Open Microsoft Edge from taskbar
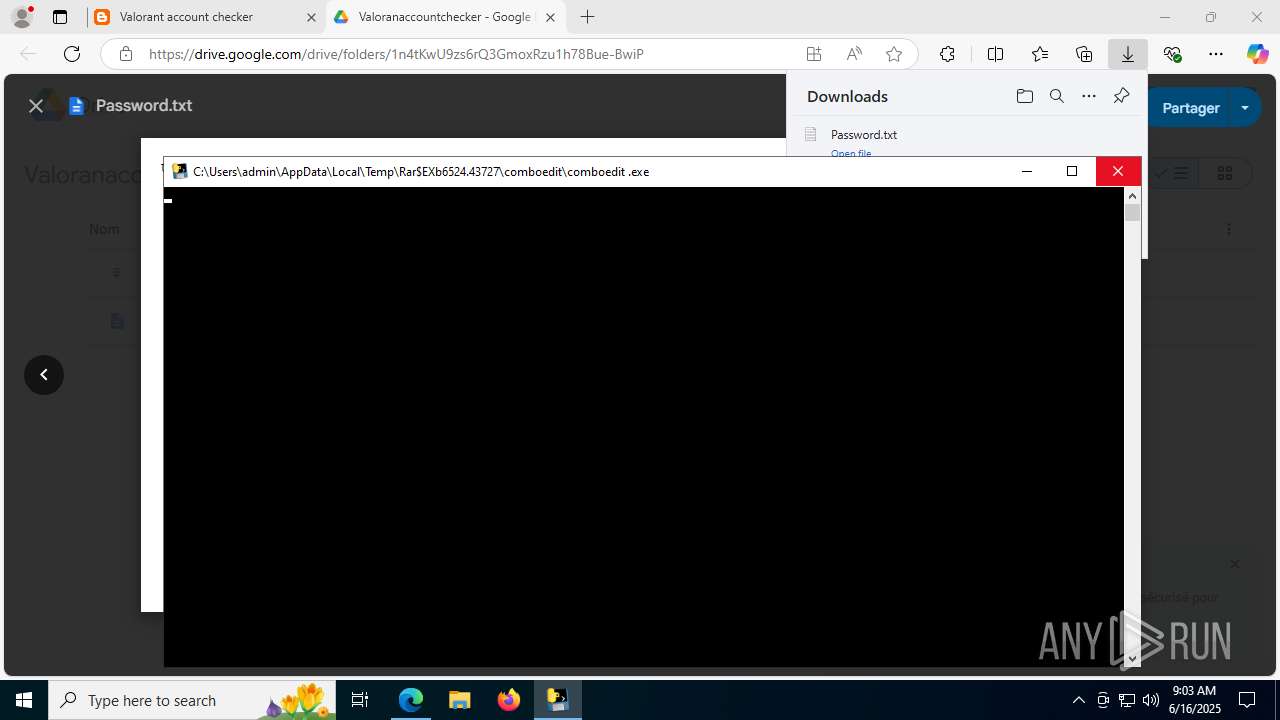The width and height of the screenshot is (1280, 720). point(411,700)
